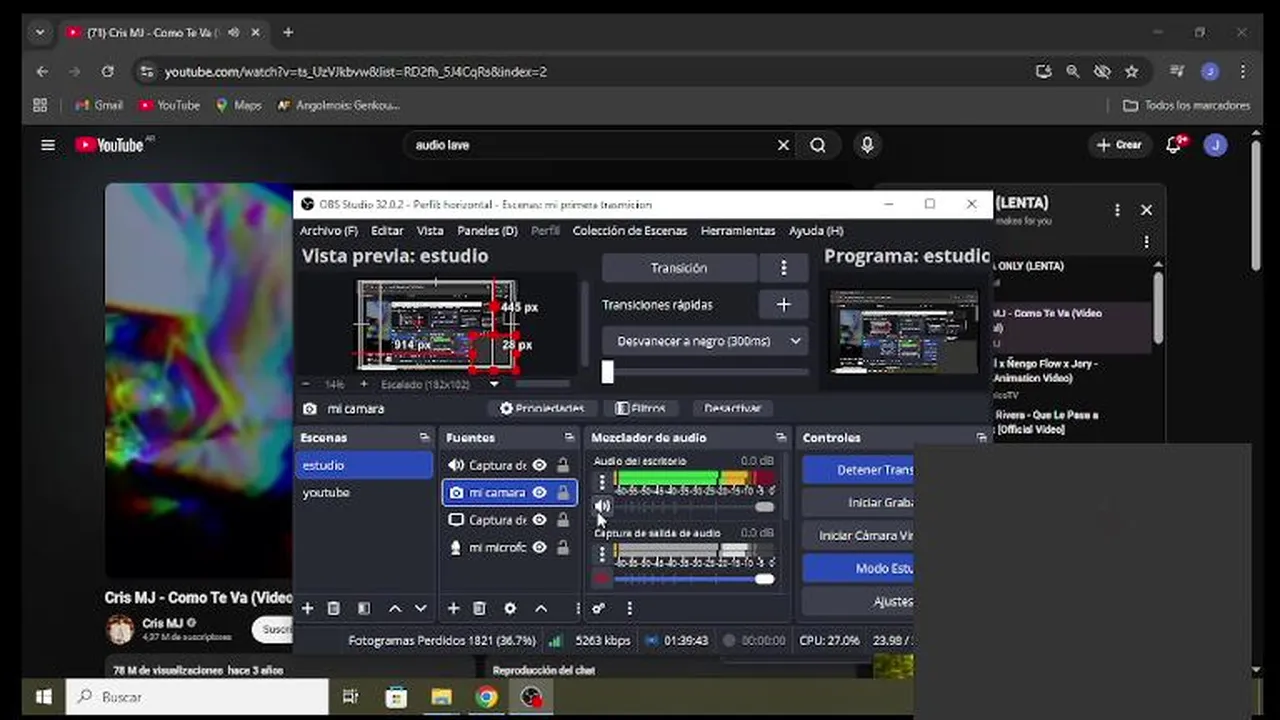Open YouTube notifications bell
The height and width of the screenshot is (720, 1280).
1174,145
